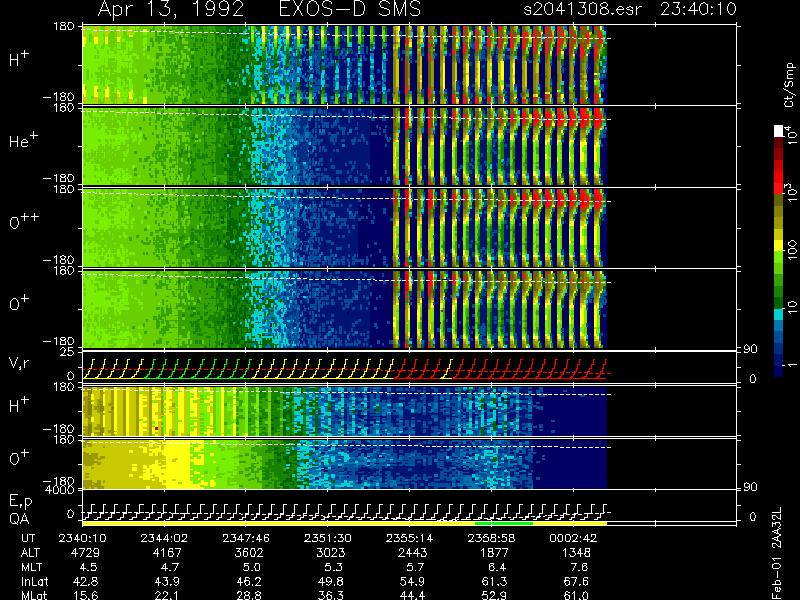Viewport: 800px width, 600px height.
Task: Click the "Ct/Smp" color bar unit label
Action: (790, 85)
